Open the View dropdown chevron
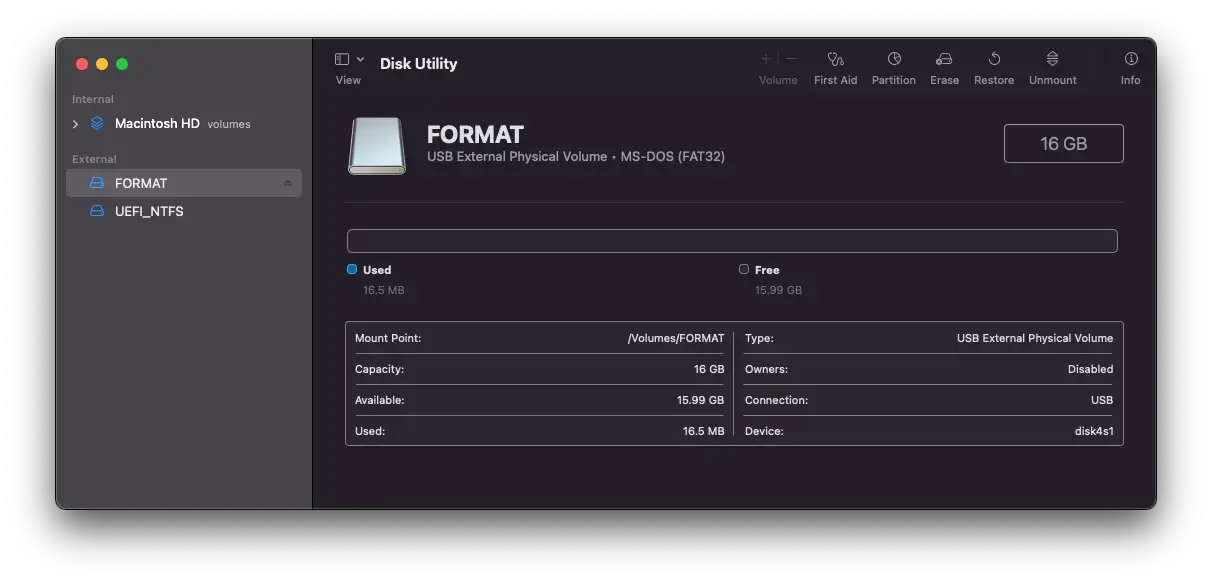This screenshot has height=583, width=1212. point(360,59)
